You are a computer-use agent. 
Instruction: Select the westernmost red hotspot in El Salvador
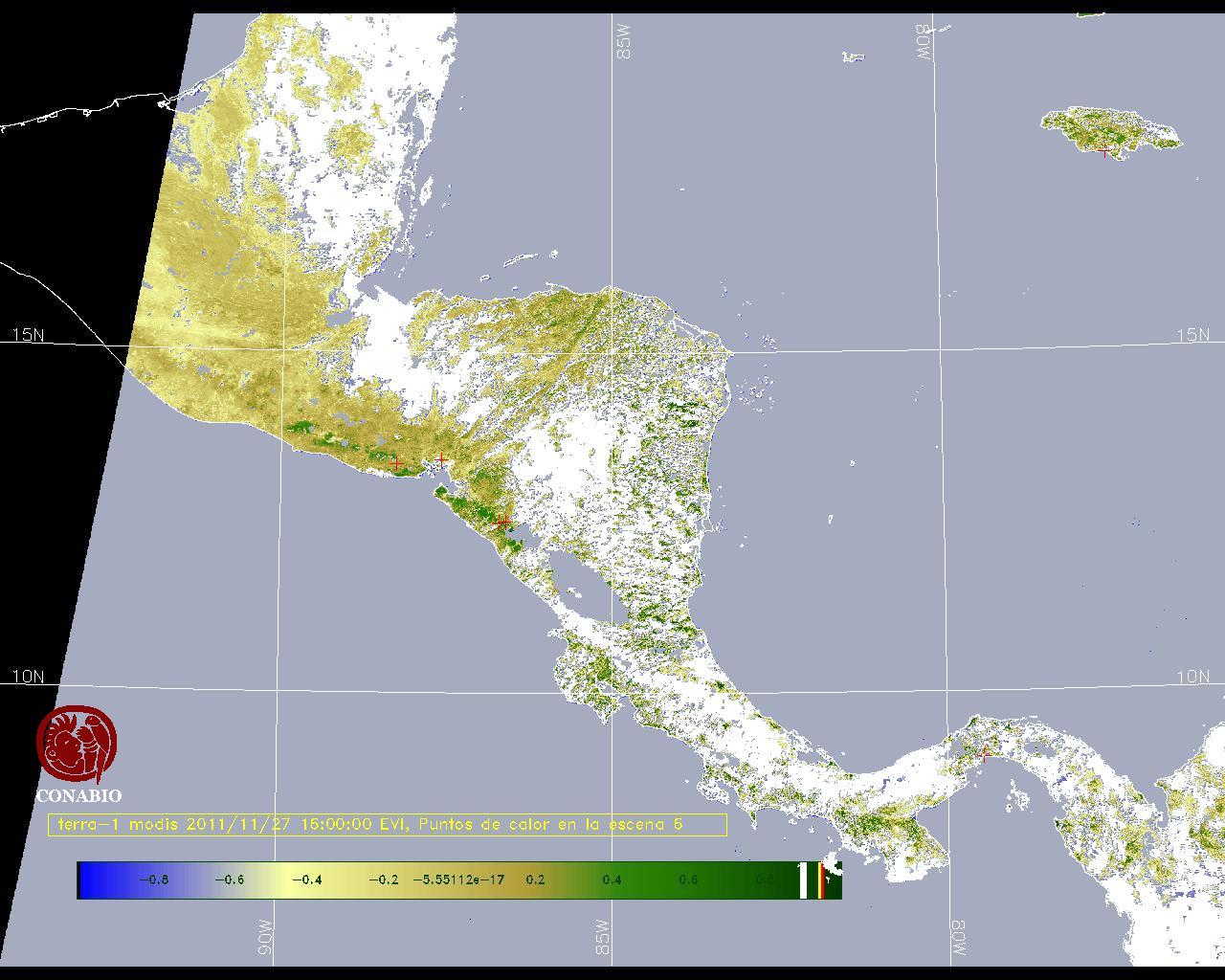(x=397, y=464)
